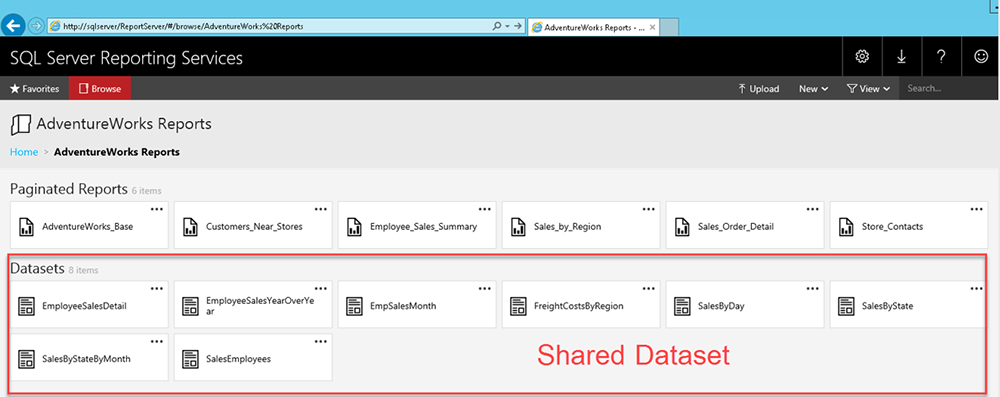Click the SQL Server Reporting Services title
The height and width of the screenshot is (397, 1000).
(126, 58)
